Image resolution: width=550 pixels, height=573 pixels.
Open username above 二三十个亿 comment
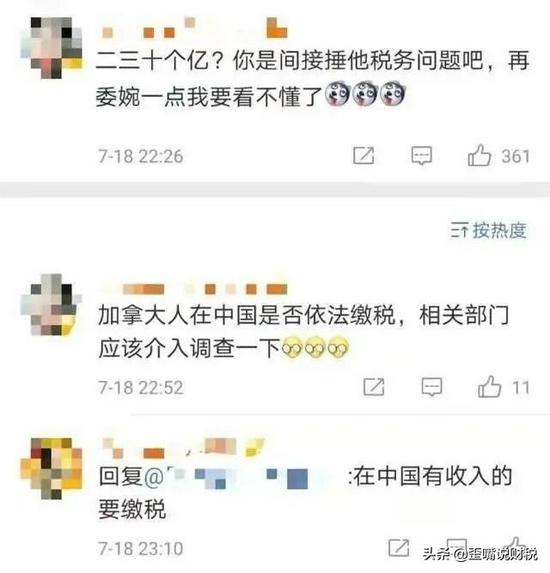[x=194, y=29]
